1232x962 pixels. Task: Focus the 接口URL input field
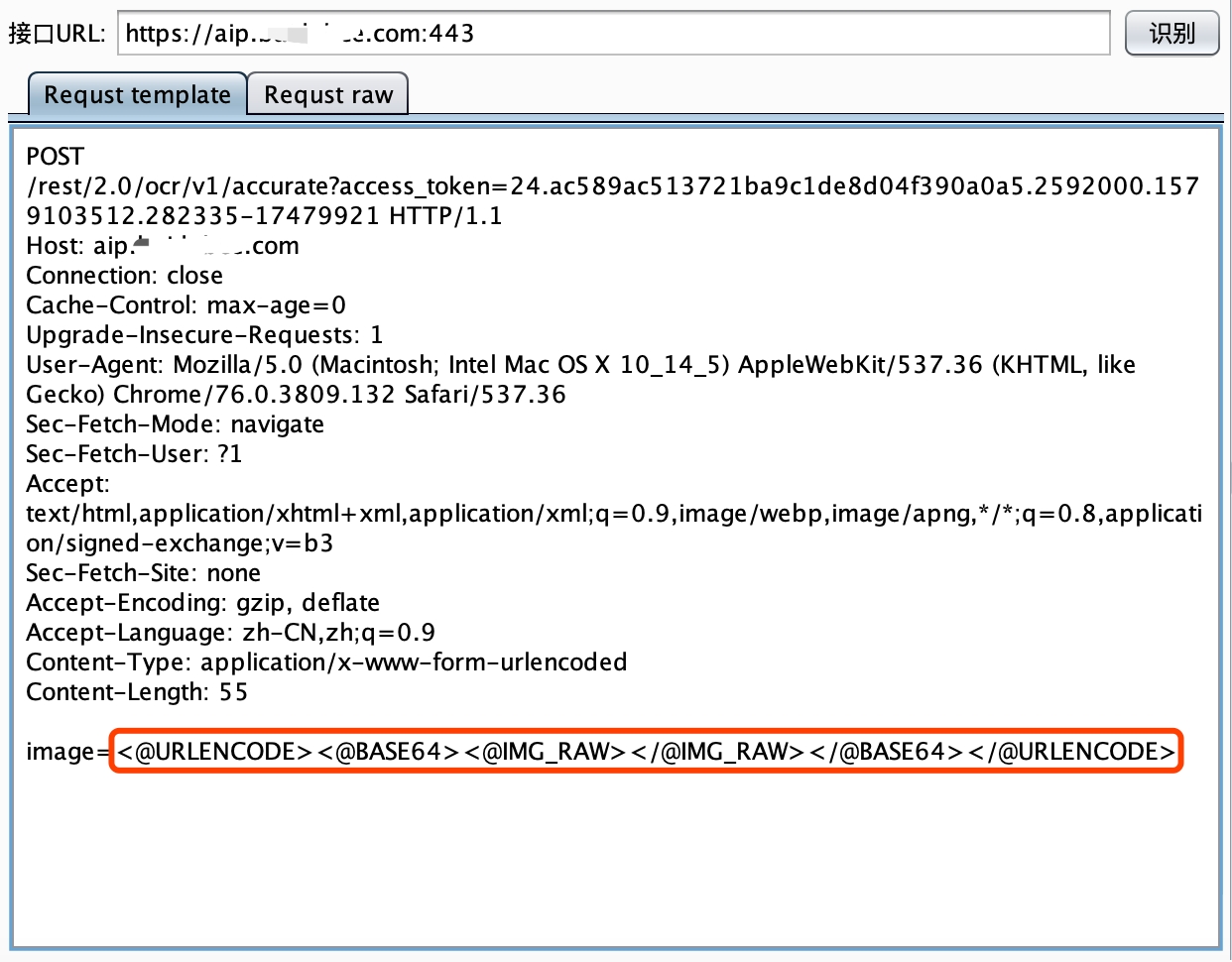tap(612, 34)
